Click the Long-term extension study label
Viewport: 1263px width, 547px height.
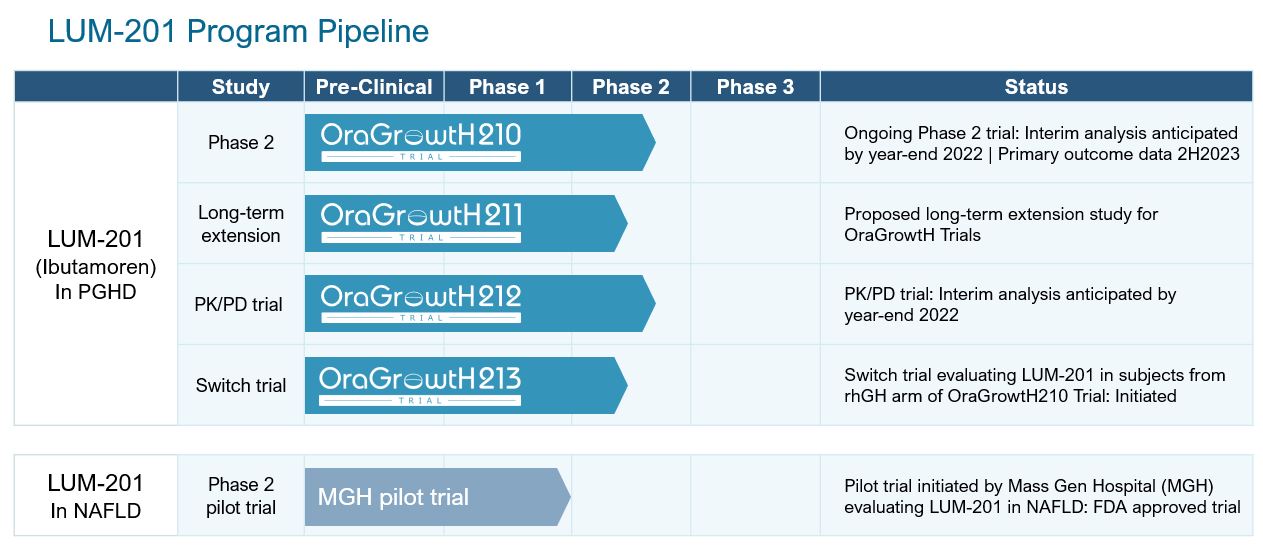(x=241, y=224)
